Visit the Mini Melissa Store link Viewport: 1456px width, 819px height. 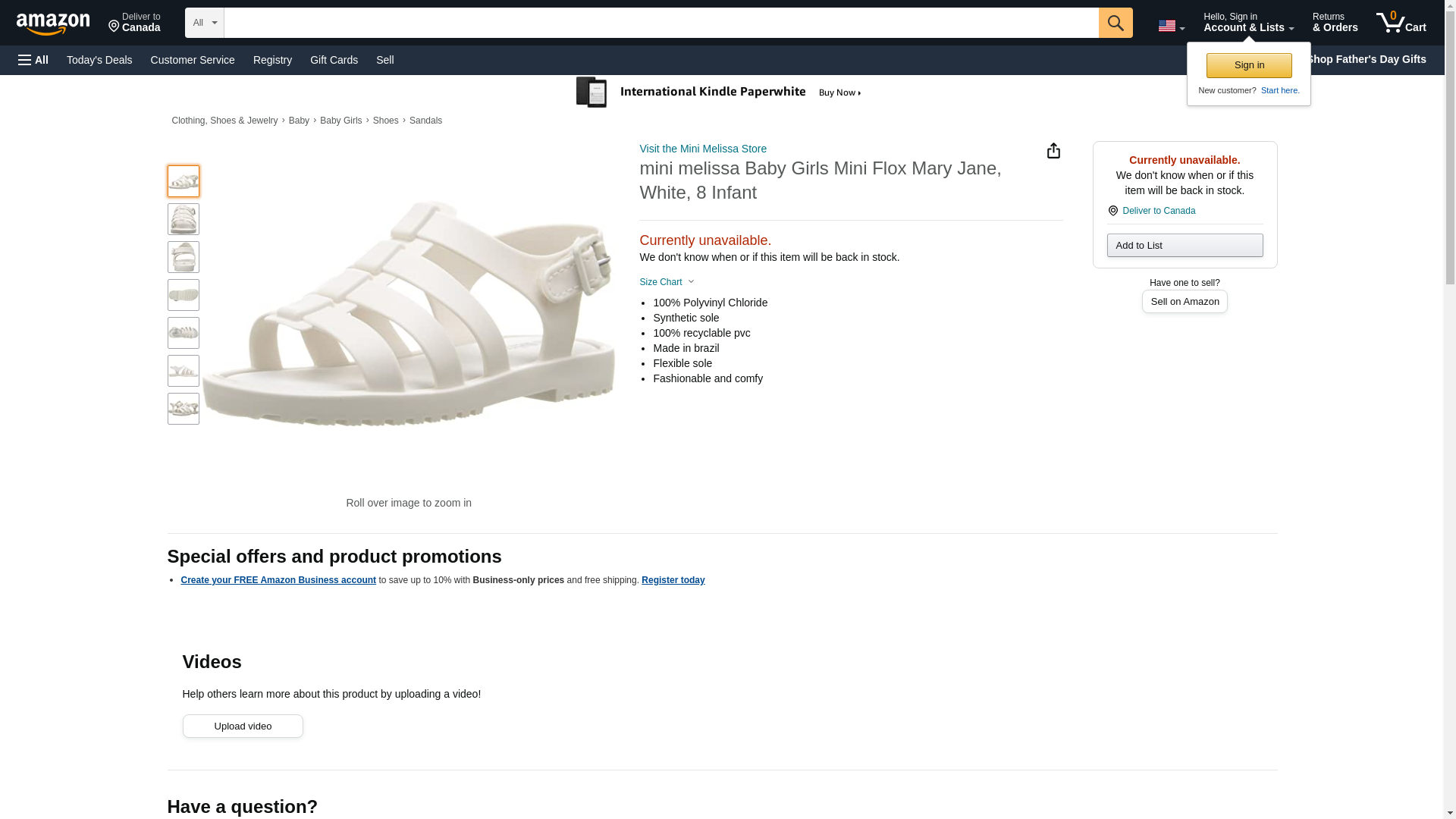click(702, 149)
